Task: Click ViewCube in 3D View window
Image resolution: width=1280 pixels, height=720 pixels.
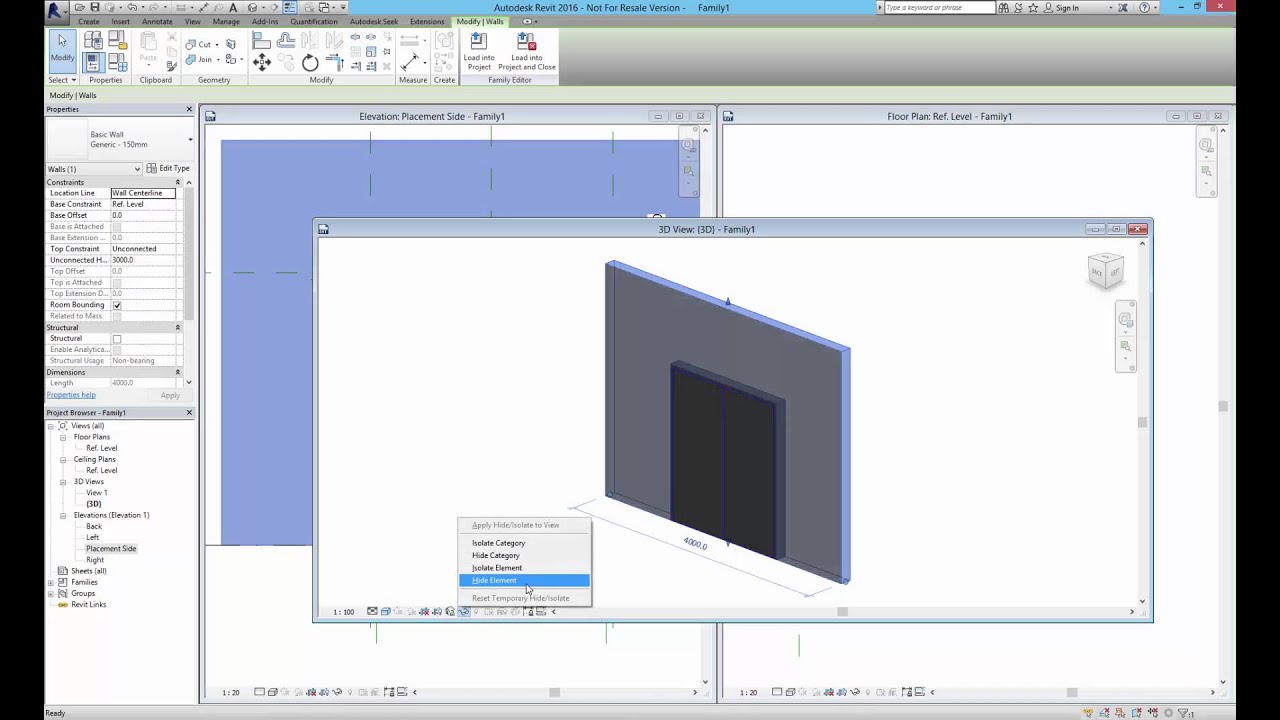Action: pyautogui.click(x=1105, y=272)
